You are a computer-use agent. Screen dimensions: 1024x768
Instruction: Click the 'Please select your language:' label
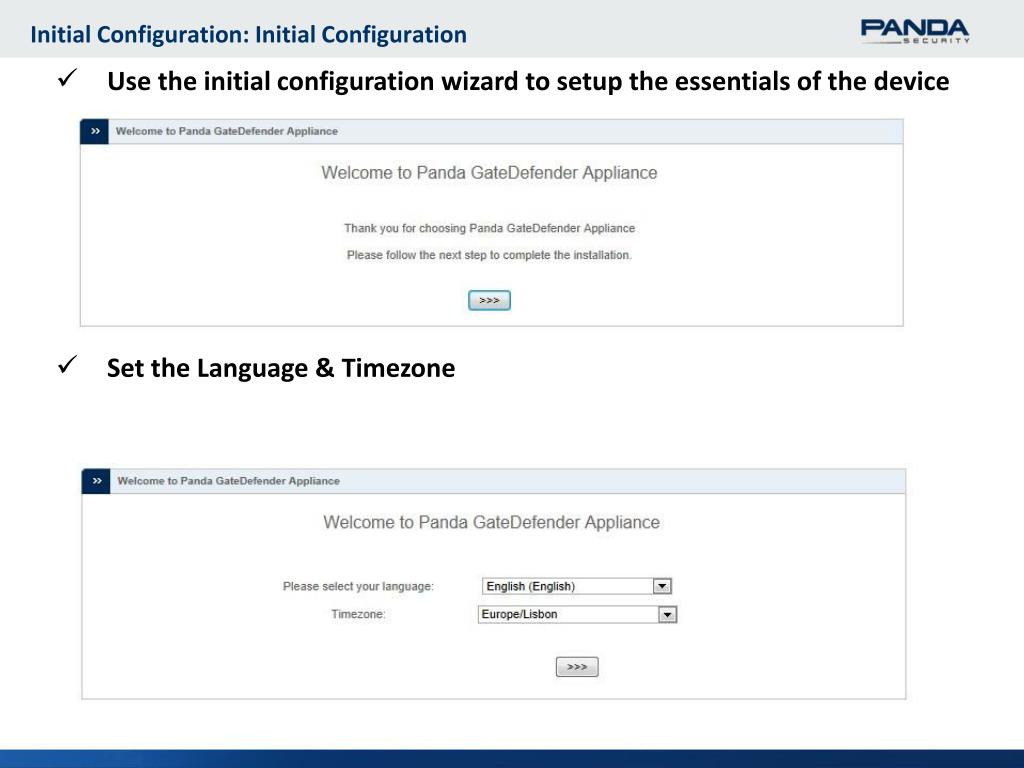click(x=358, y=586)
